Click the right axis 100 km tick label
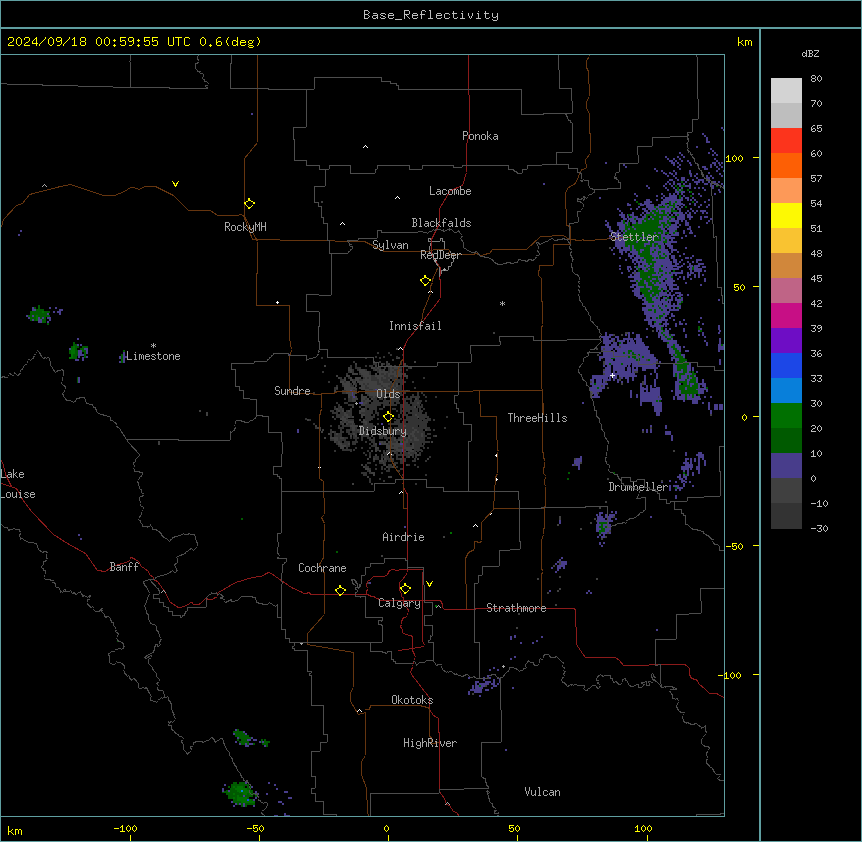 point(734,158)
